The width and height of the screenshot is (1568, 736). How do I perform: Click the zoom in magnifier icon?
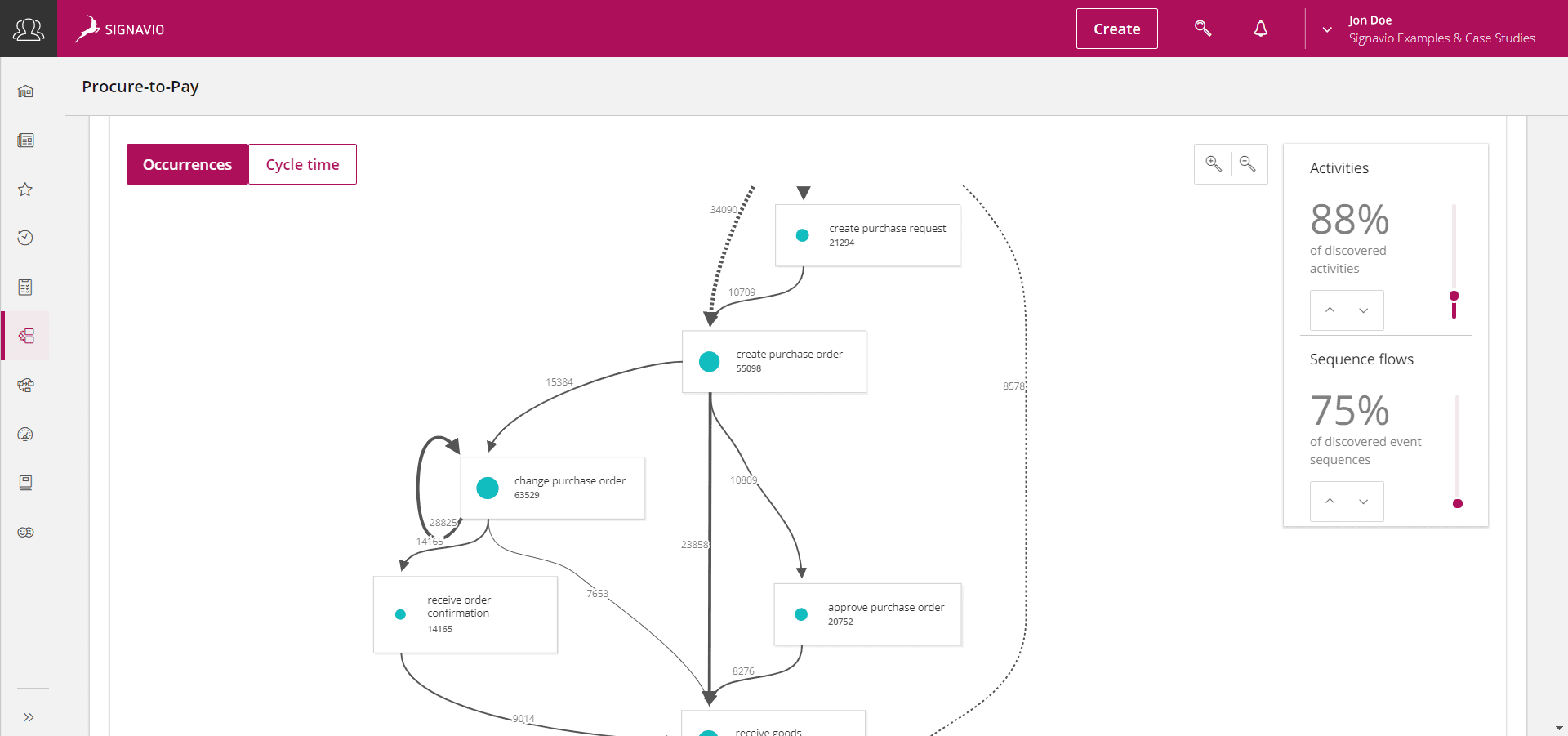tap(1214, 164)
